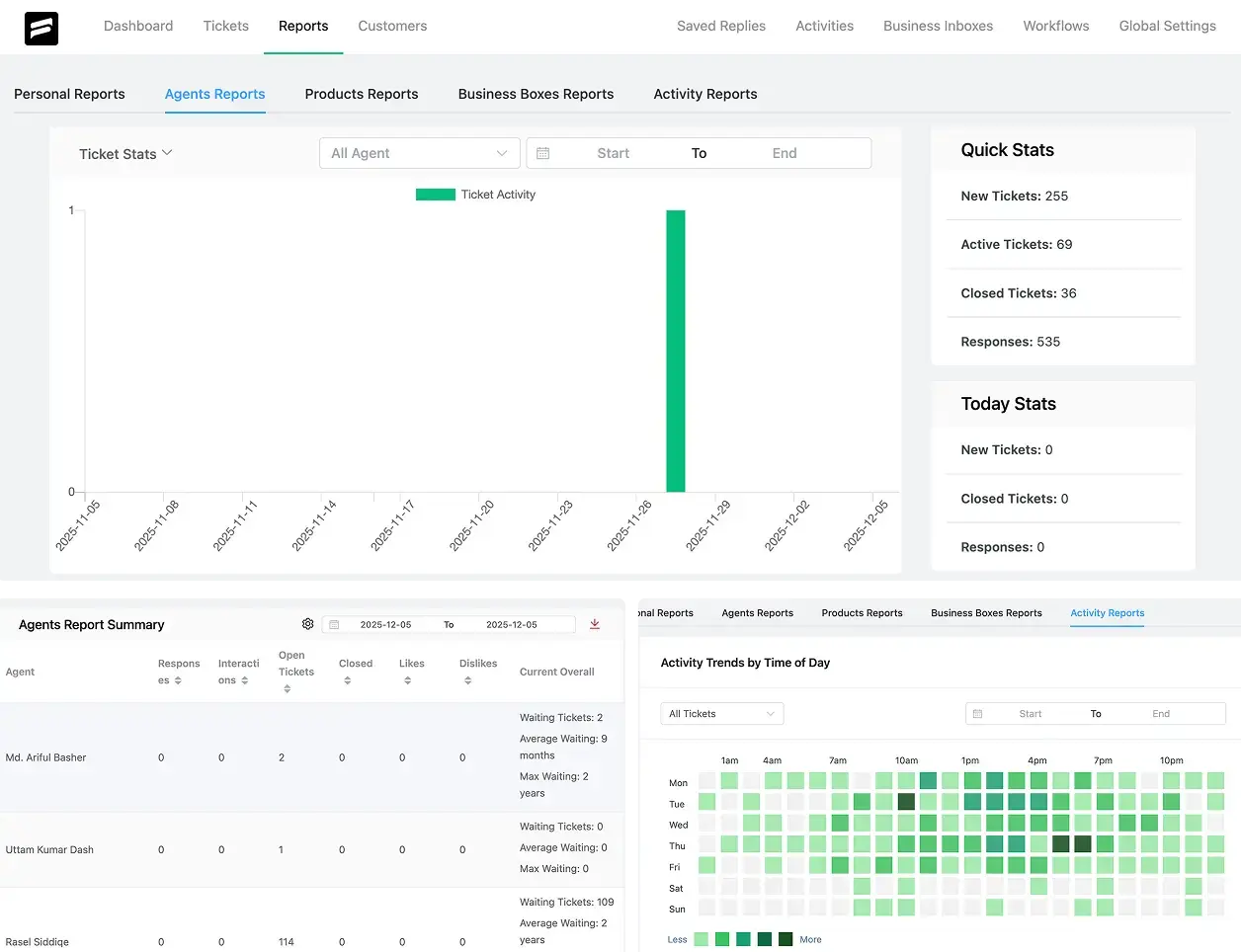
Task: Click the settings gear on Agents Report Summary
Action: click(307, 624)
